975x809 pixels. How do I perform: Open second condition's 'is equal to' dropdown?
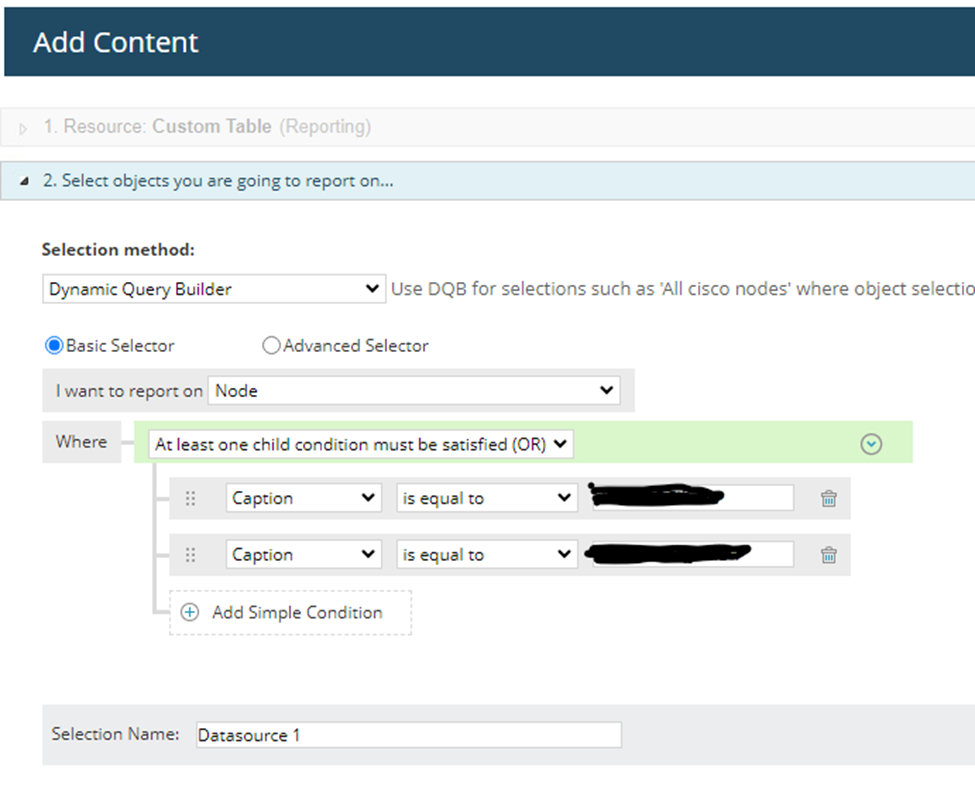[486, 555]
